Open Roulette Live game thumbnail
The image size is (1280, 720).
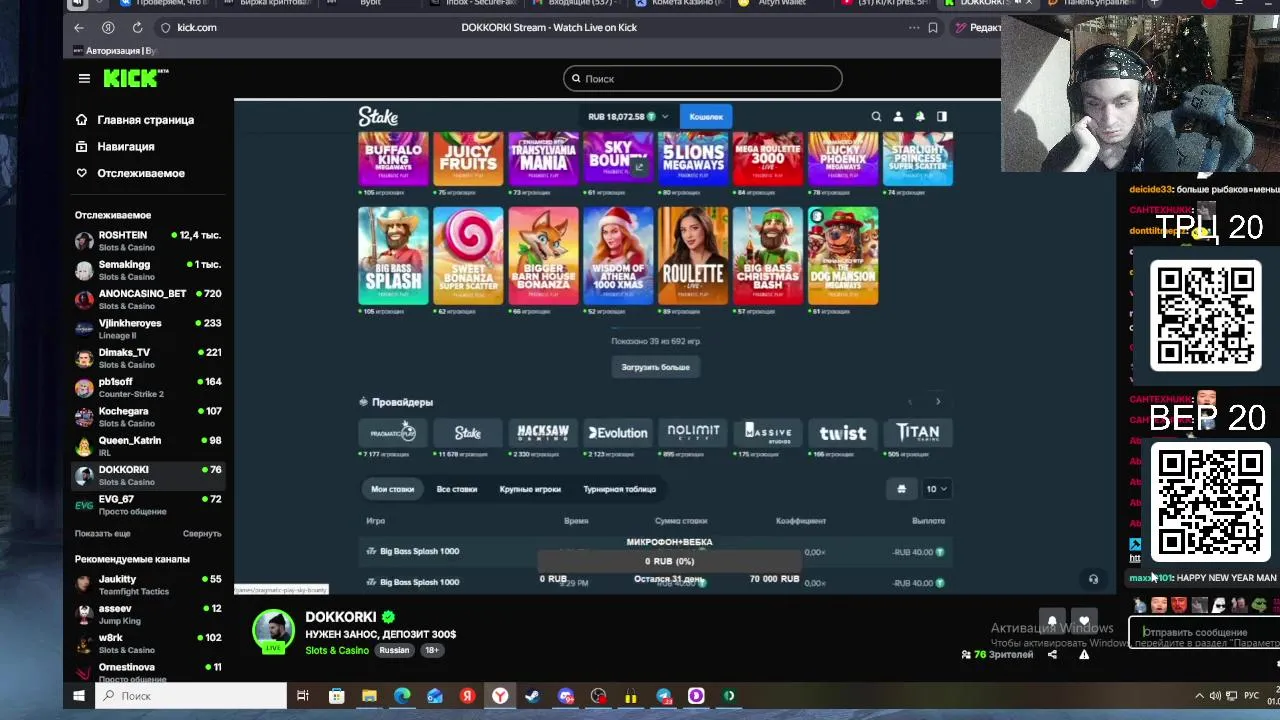(693, 255)
